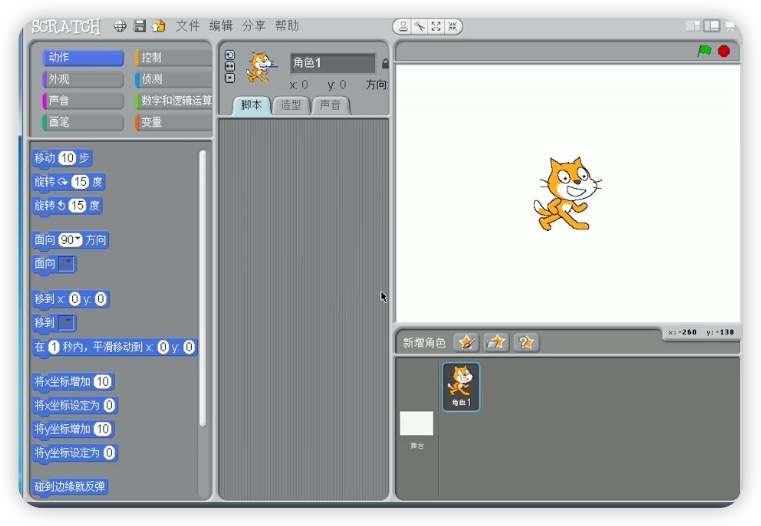This screenshot has width=761, height=526.
Task: Toggle the sprite drag lock icon
Action: 385,64
